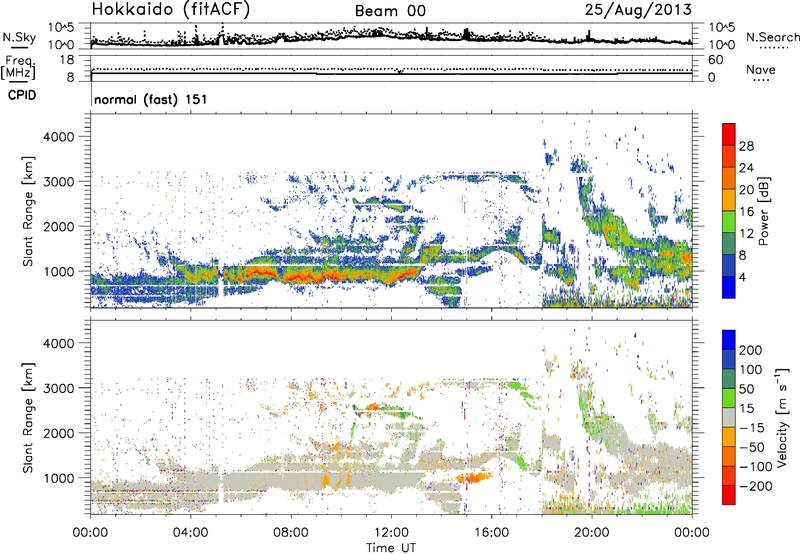The width and height of the screenshot is (800, 554).
Task: Click the 10^0 label beside N.Sky
Action: click(x=61, y=45)
